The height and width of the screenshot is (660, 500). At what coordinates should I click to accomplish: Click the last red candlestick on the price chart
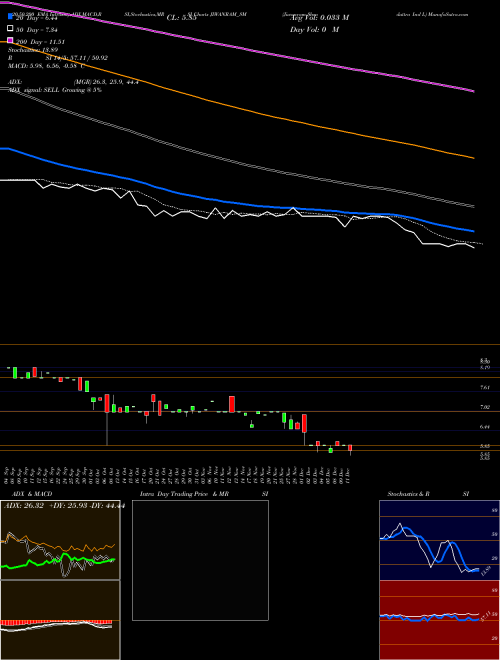(350, 449)
